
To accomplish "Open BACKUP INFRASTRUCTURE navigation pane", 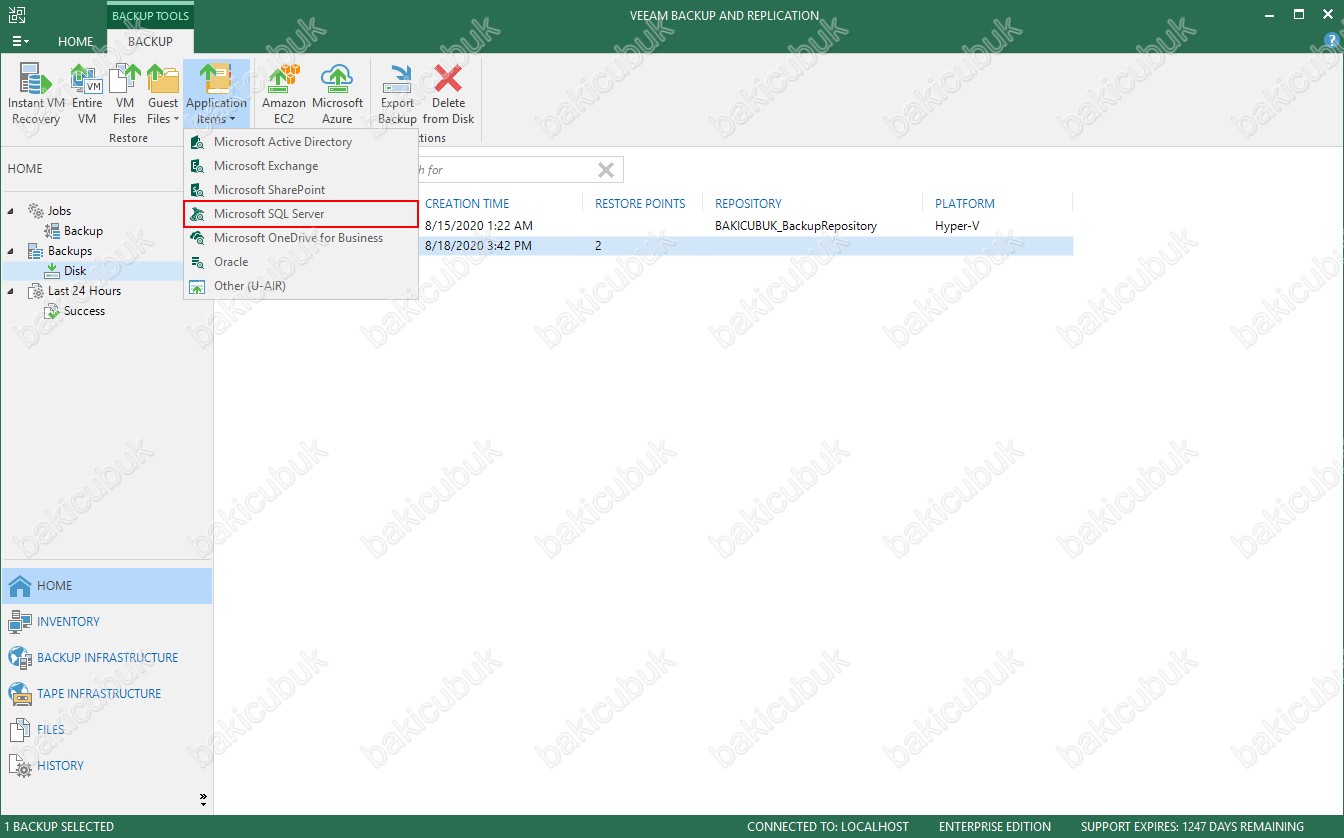I will tap(106, 658).
